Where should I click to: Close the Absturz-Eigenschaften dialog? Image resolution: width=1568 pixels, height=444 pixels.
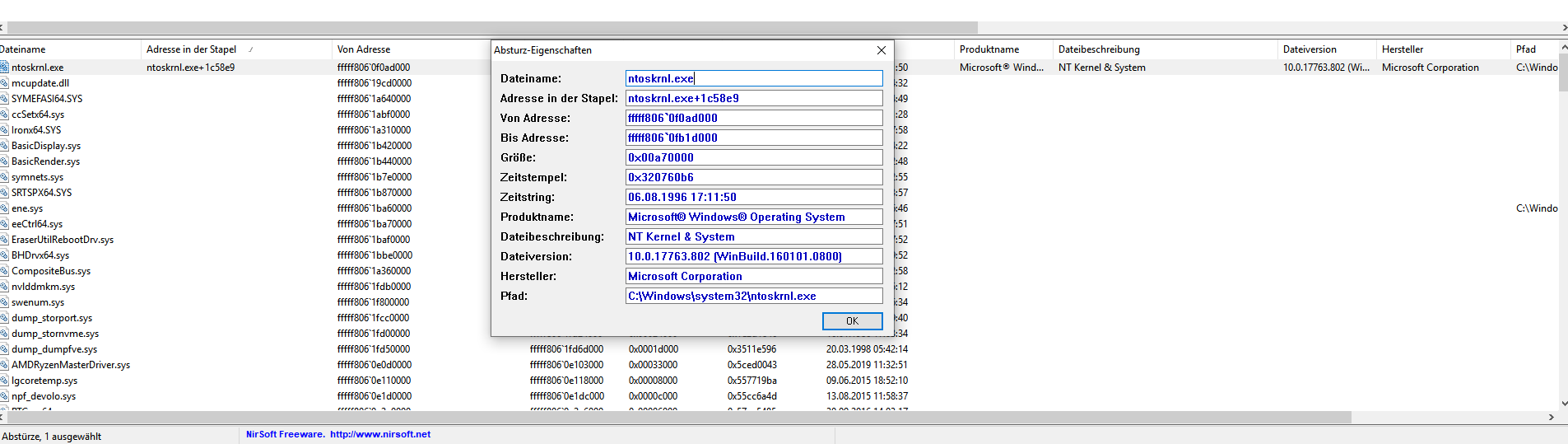tap(882, 50)
